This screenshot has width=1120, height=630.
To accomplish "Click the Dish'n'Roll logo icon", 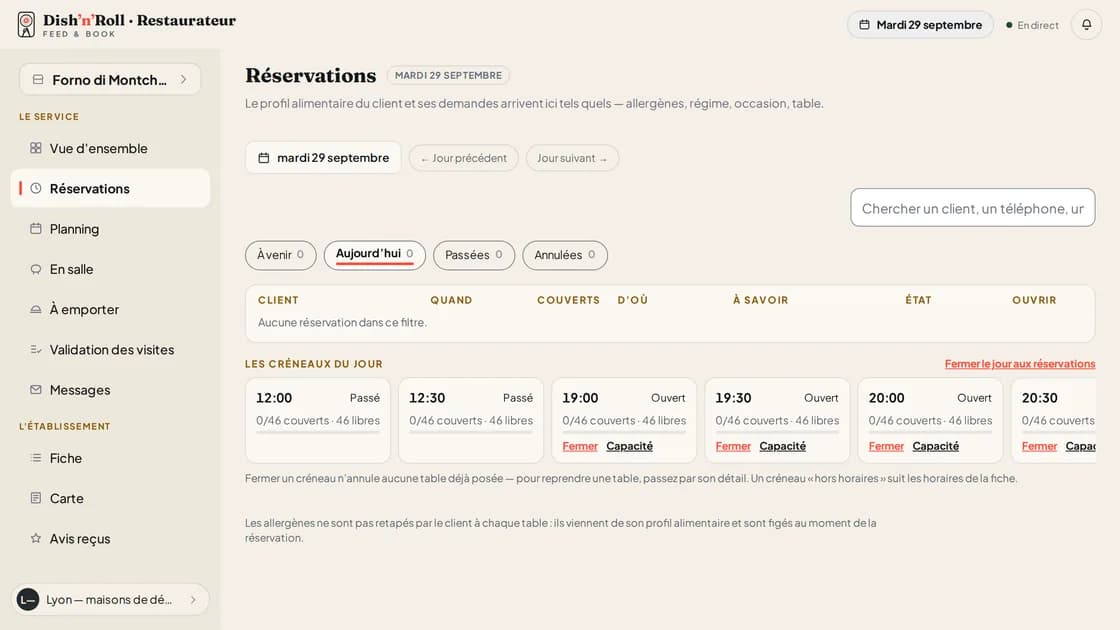I will tap(26, 24).
